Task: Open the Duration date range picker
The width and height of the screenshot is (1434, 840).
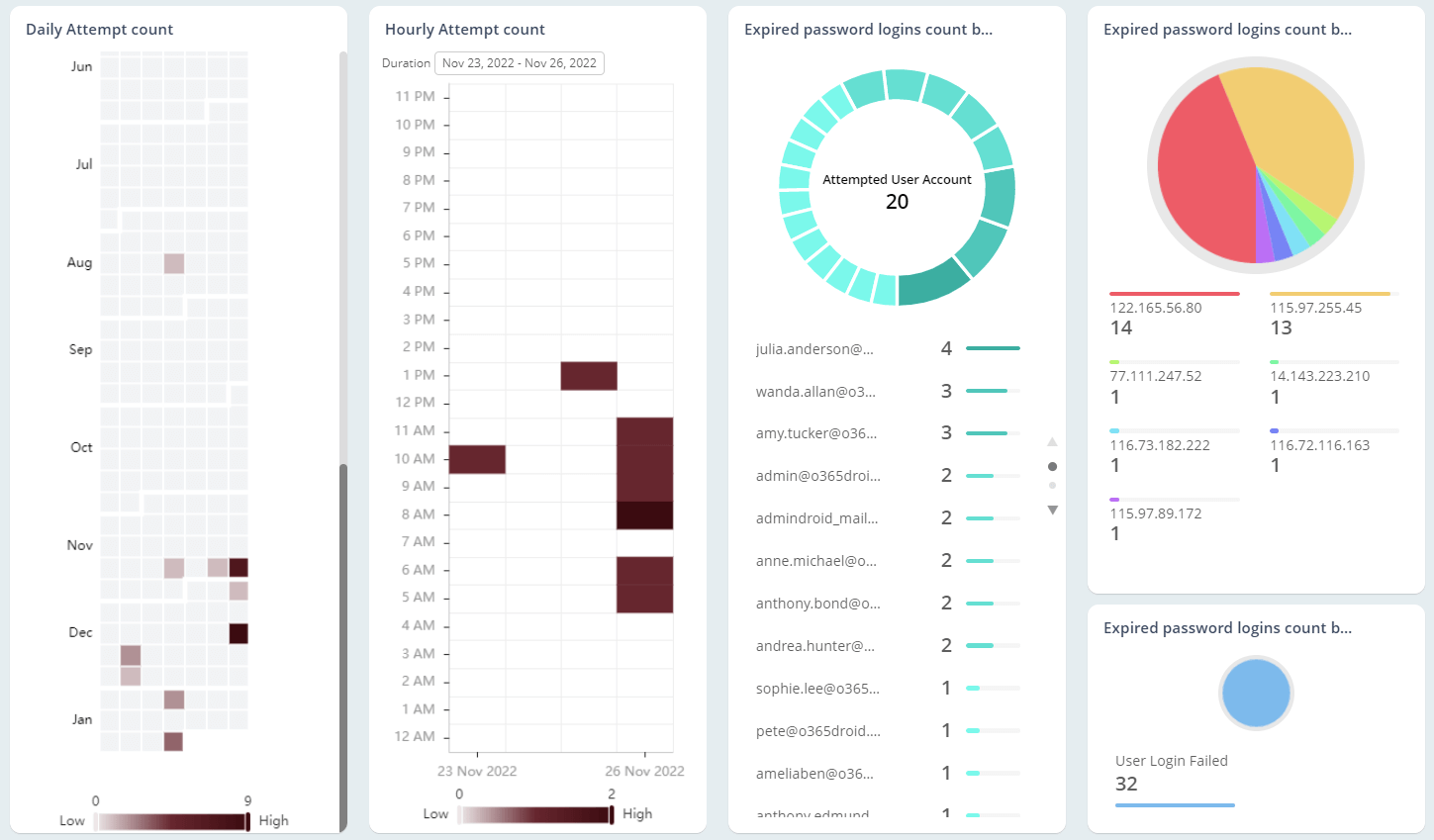Action: click(x=519, y=63)
